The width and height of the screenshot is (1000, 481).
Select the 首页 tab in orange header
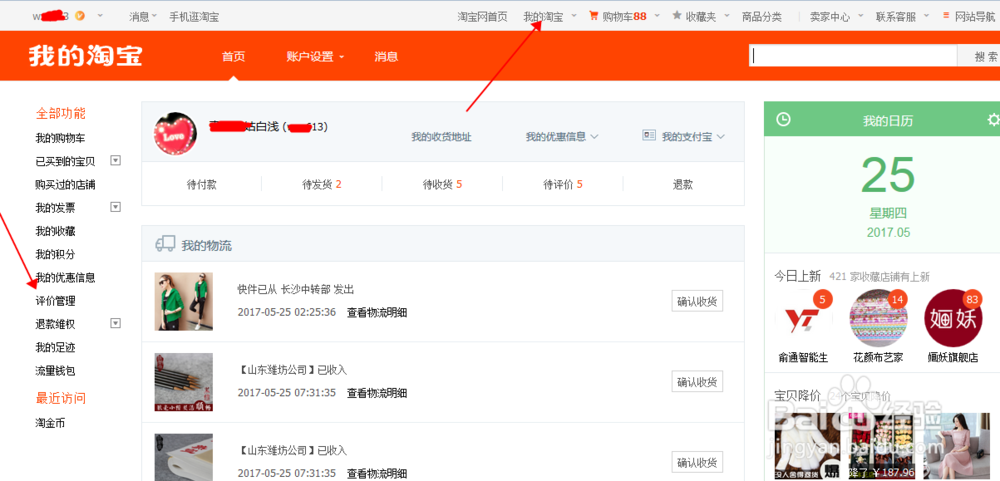coord(233,57)
